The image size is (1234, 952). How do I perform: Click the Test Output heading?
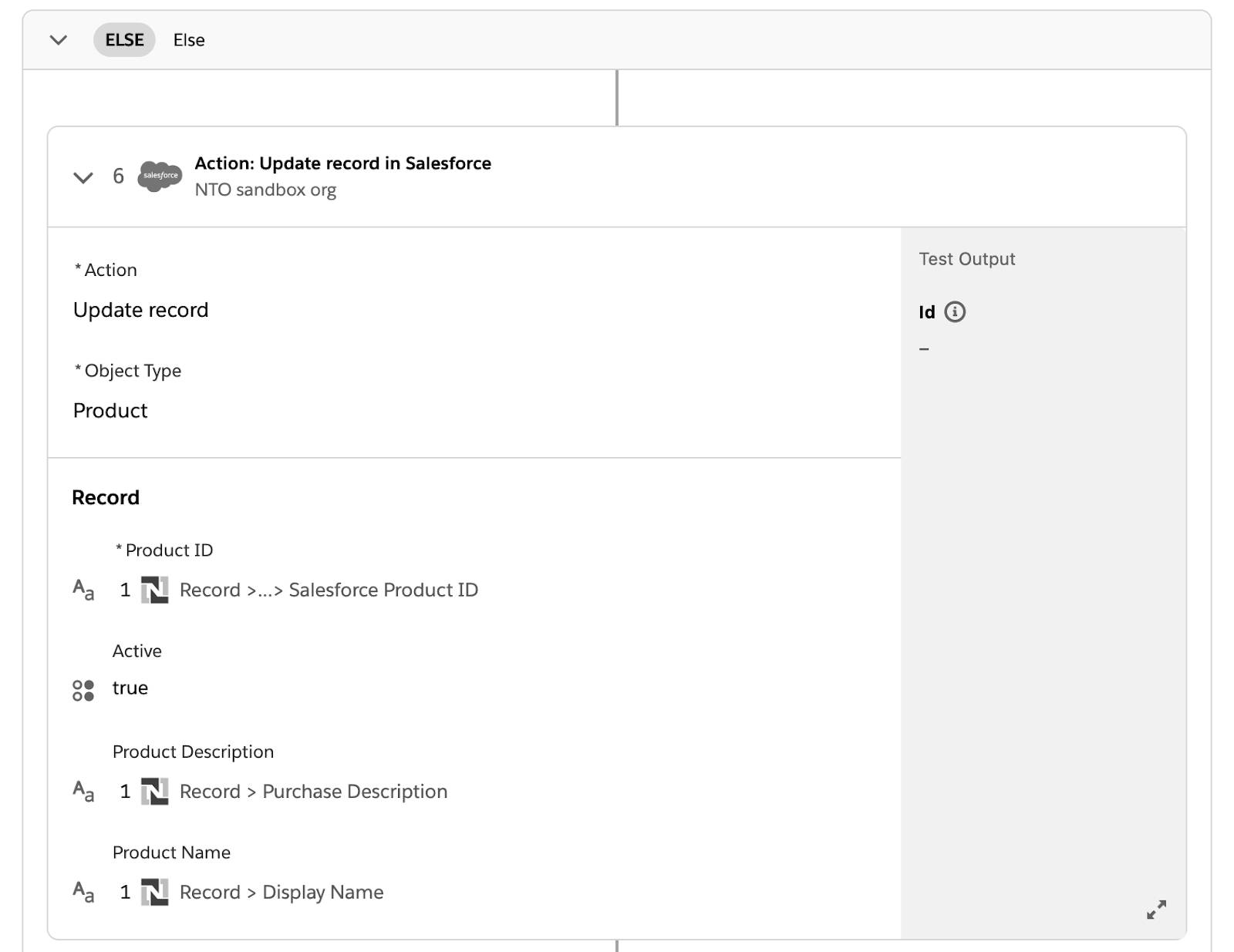point(967,259)
